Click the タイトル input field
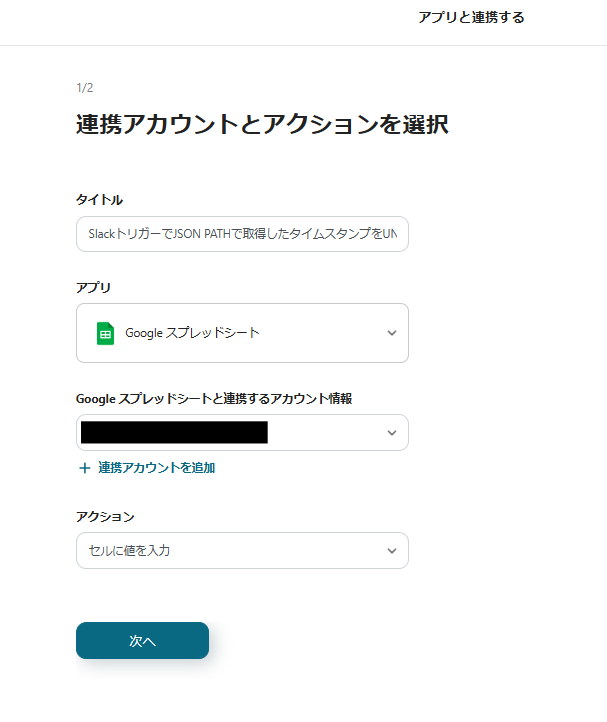 pyautogui.click(x=242, y=233)
